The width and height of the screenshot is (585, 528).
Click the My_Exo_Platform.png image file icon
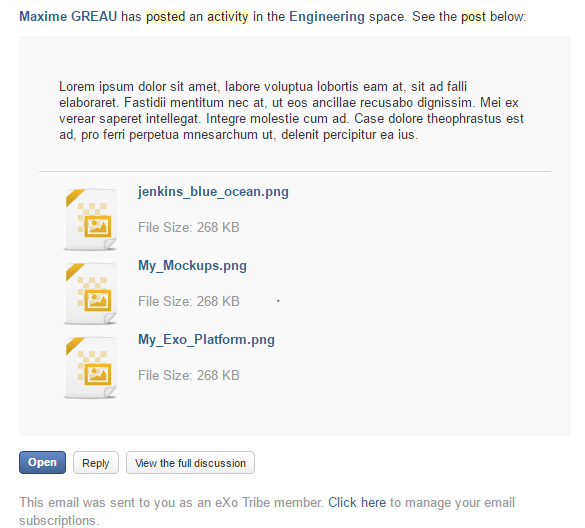coord(91,367)
